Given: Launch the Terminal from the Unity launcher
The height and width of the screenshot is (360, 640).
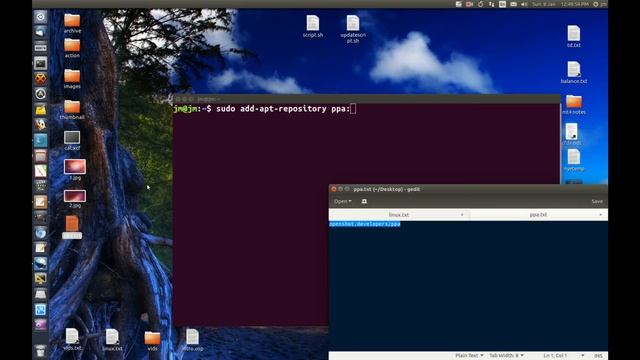Looking at the screenshot, I should click(x=40, y=63).
